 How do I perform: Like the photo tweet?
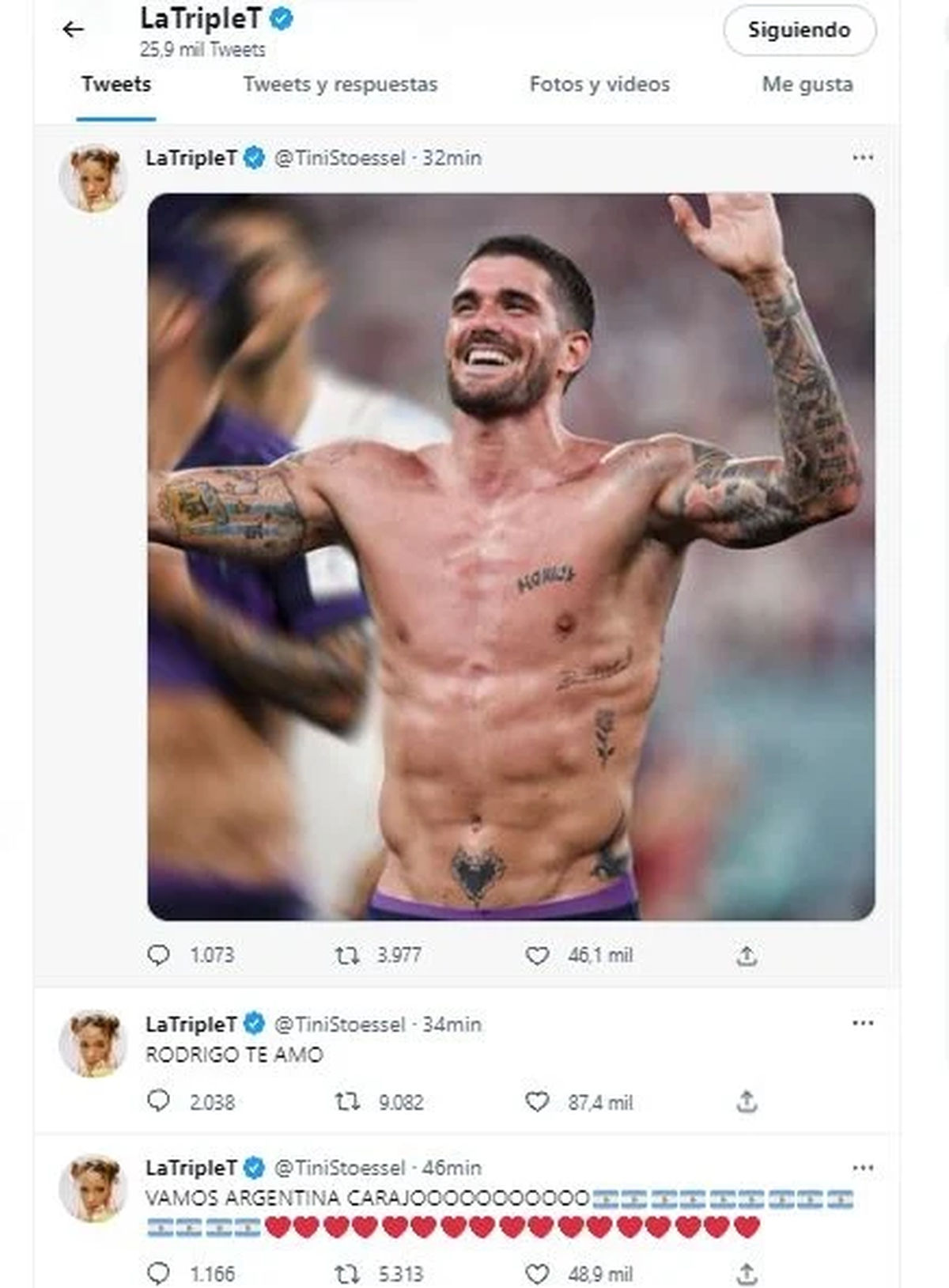pyautogui.click(x=537, y=956)
